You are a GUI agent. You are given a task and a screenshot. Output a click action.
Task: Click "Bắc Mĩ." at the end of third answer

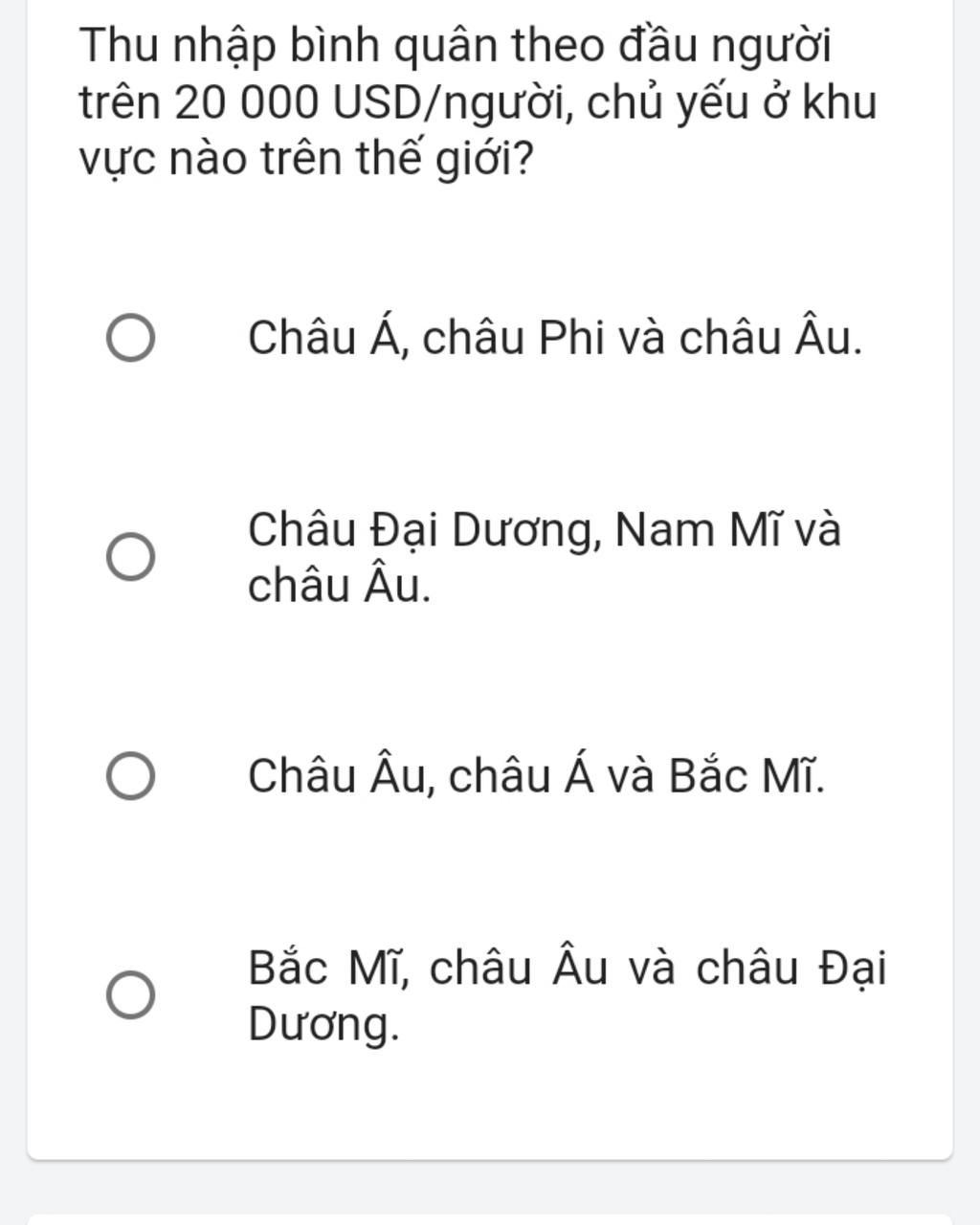[x=746, y=775]
